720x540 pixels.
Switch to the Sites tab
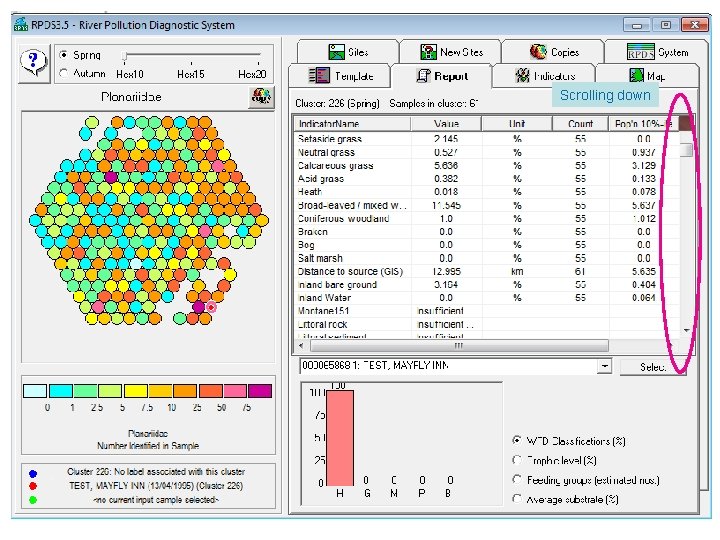click(348, 52)
